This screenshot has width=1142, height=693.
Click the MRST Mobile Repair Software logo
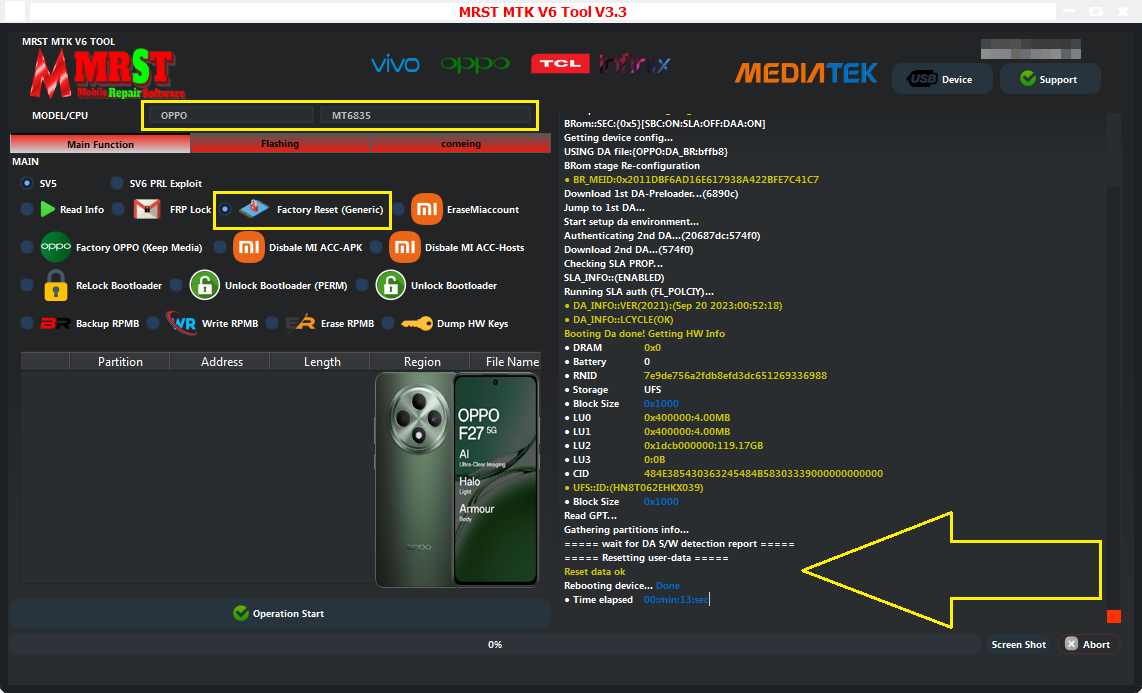(106, 74)
